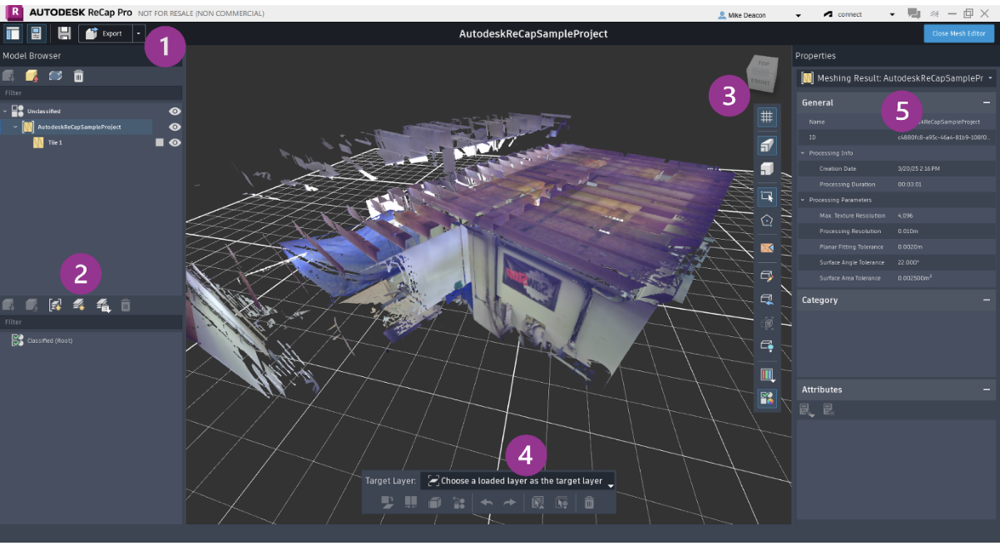Toggle visibility eye for AutodeskReCapSampleProject
The image size is (1000, 546).
point(174,127)
